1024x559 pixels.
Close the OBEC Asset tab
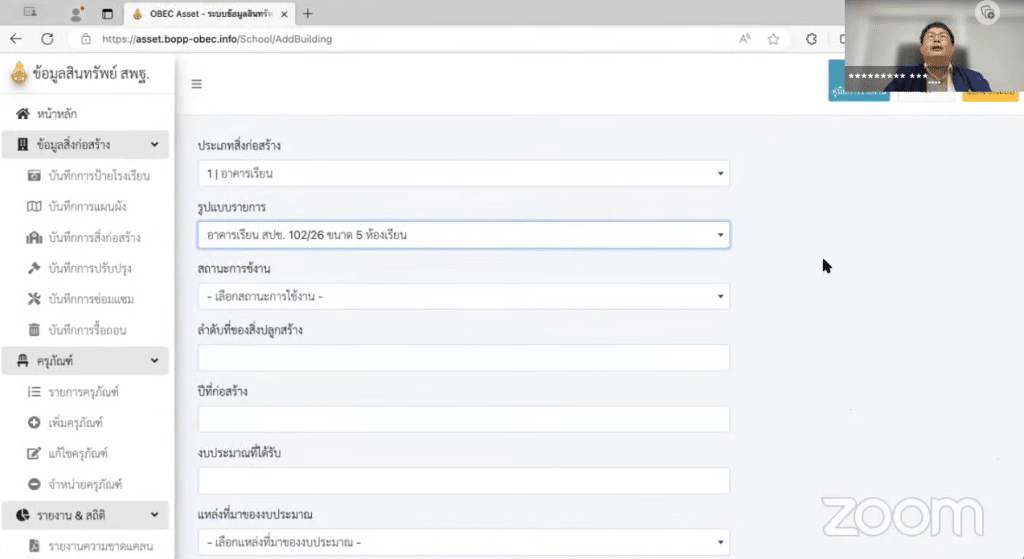coord(284,14)
